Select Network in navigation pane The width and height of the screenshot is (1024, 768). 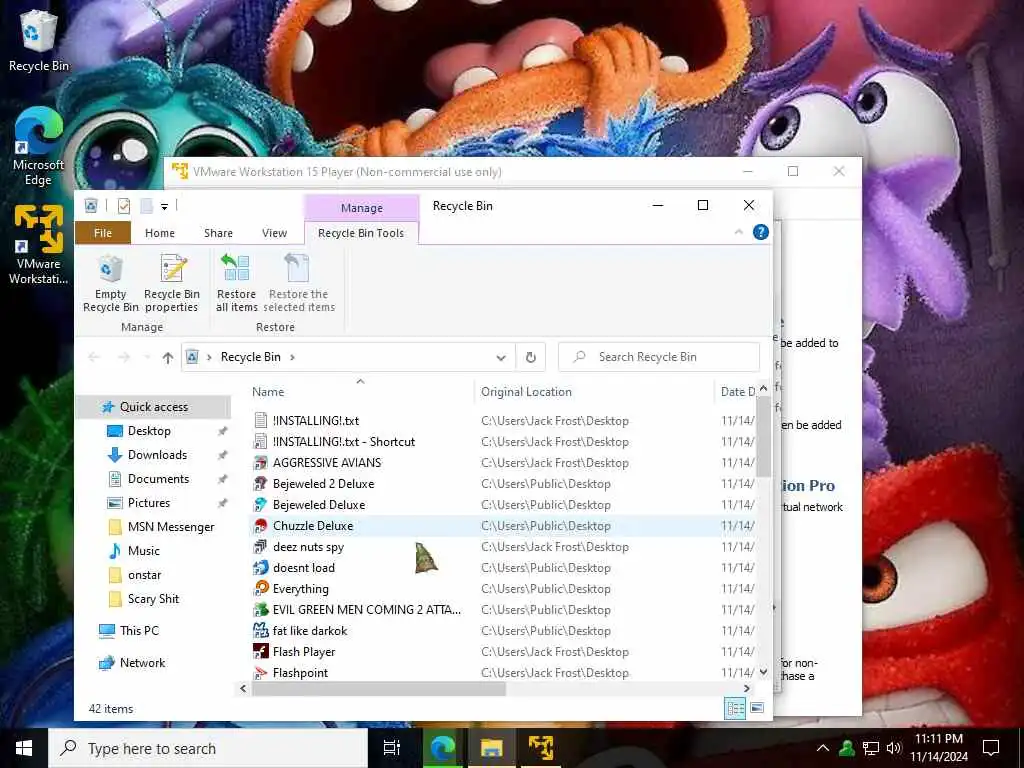(x=142, y=663)
